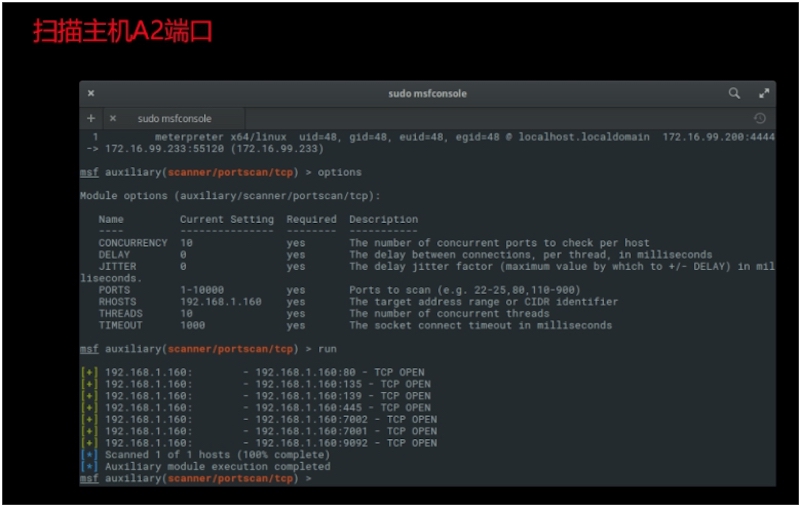Image resolution: width=800 pixels, height=506 pixels.
Task: Close the sudo msfconsole tab
Action: point(113,118)
